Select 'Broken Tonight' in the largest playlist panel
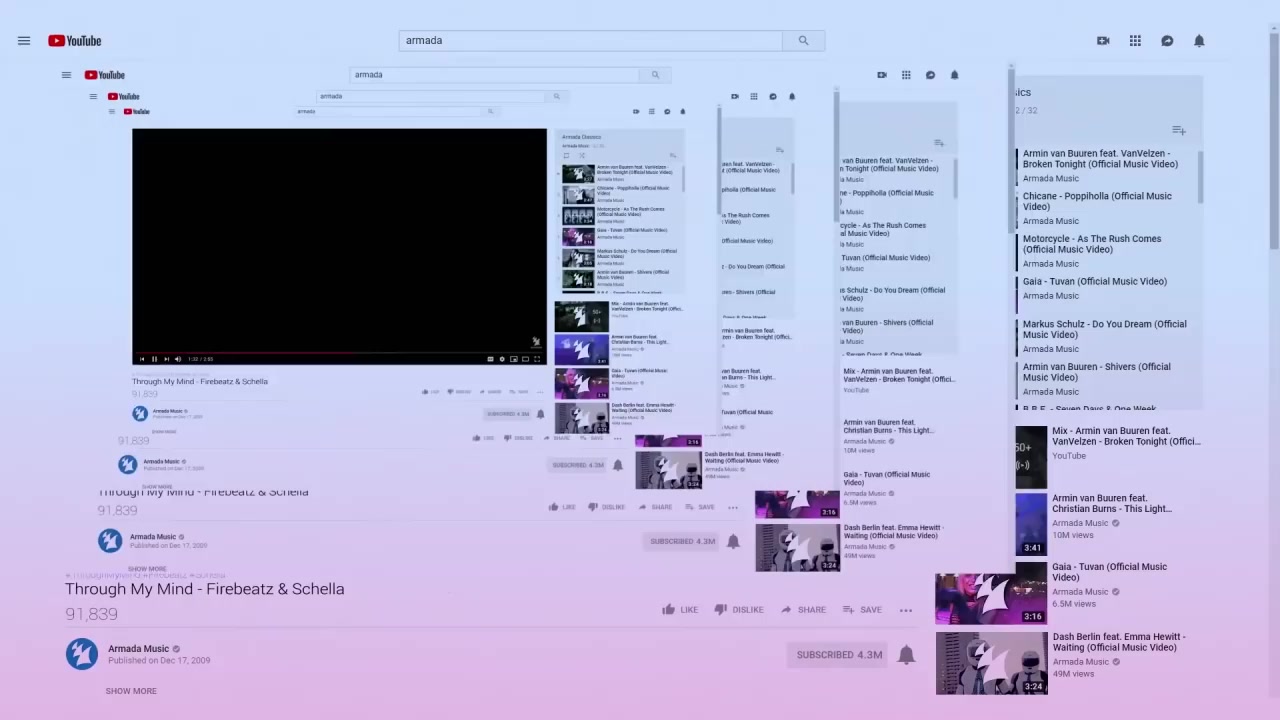1280x720 pixels. [x=1100, y=159]
